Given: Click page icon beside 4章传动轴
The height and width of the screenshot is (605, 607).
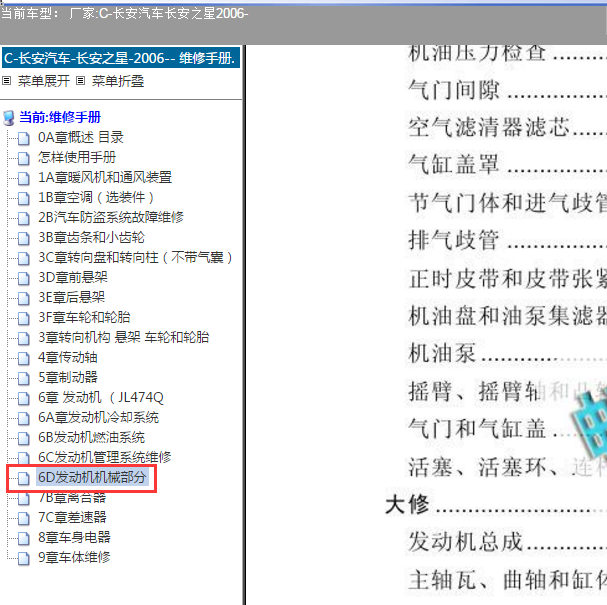Looking at the screenshot, I should tap(24, 358).
